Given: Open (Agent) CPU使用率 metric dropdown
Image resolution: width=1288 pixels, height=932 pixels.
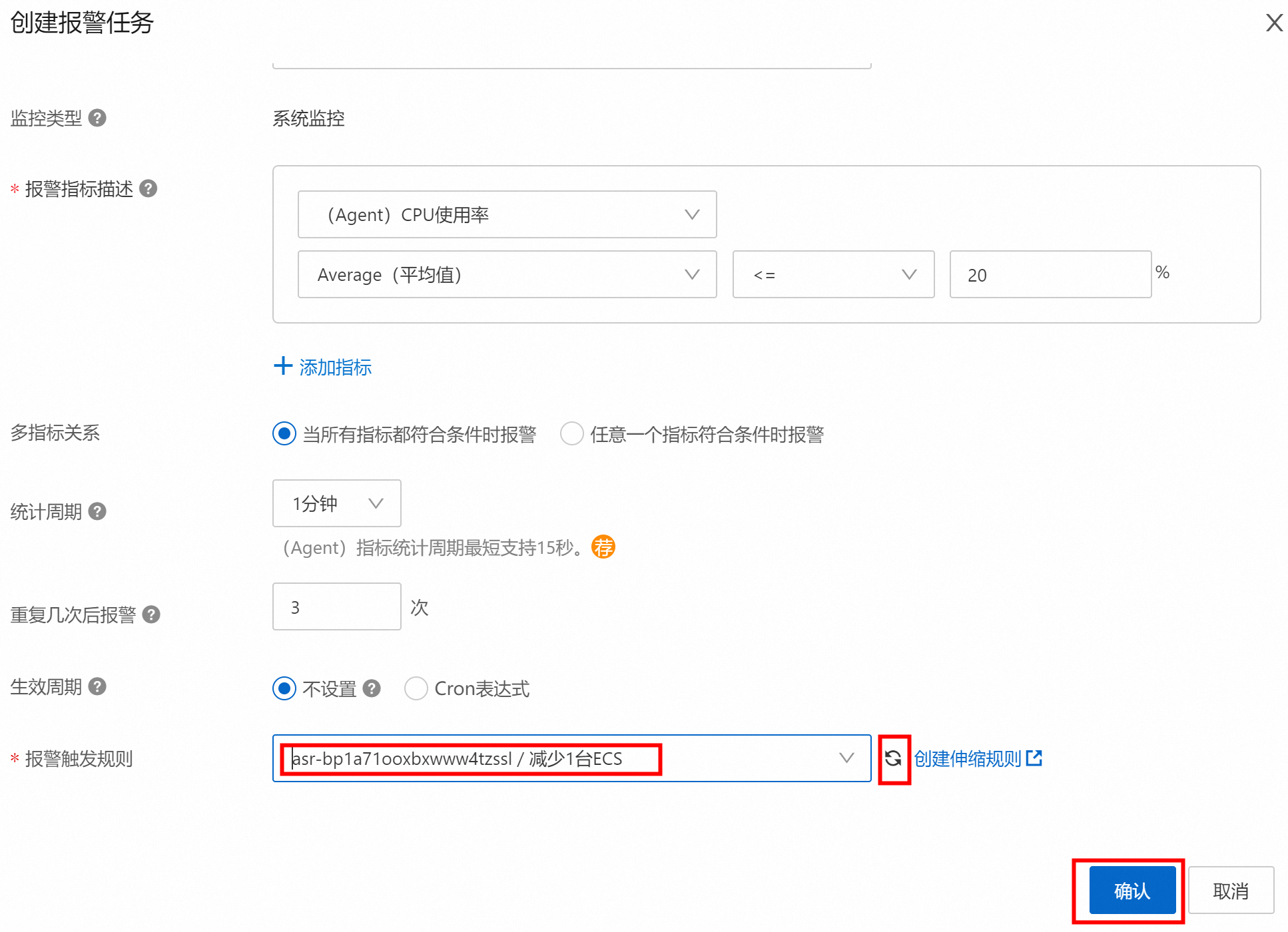Looking at the screenshot, I should coord(507,214).
